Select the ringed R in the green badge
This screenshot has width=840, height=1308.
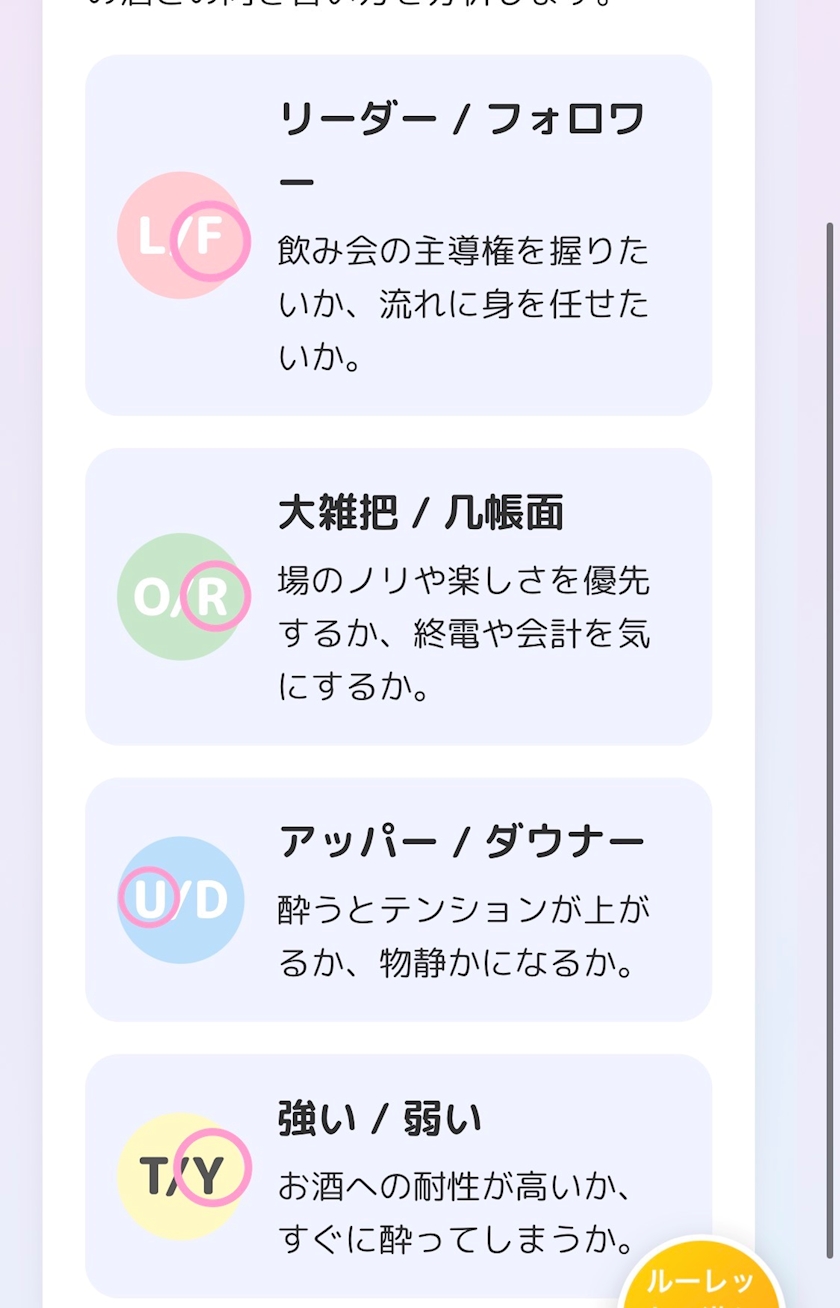click(x=214, y=597)
